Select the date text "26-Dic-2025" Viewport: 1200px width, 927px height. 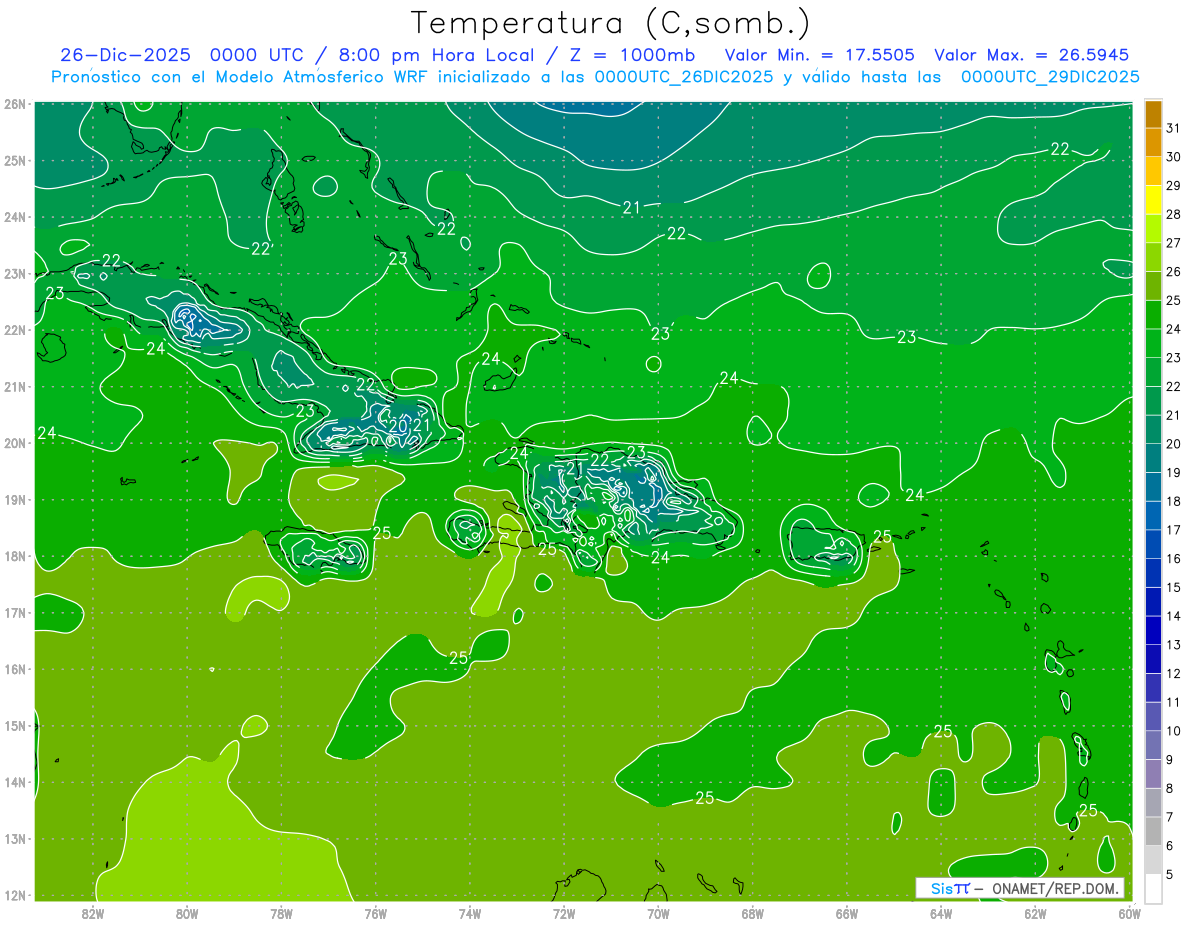[x=125, y=55]
